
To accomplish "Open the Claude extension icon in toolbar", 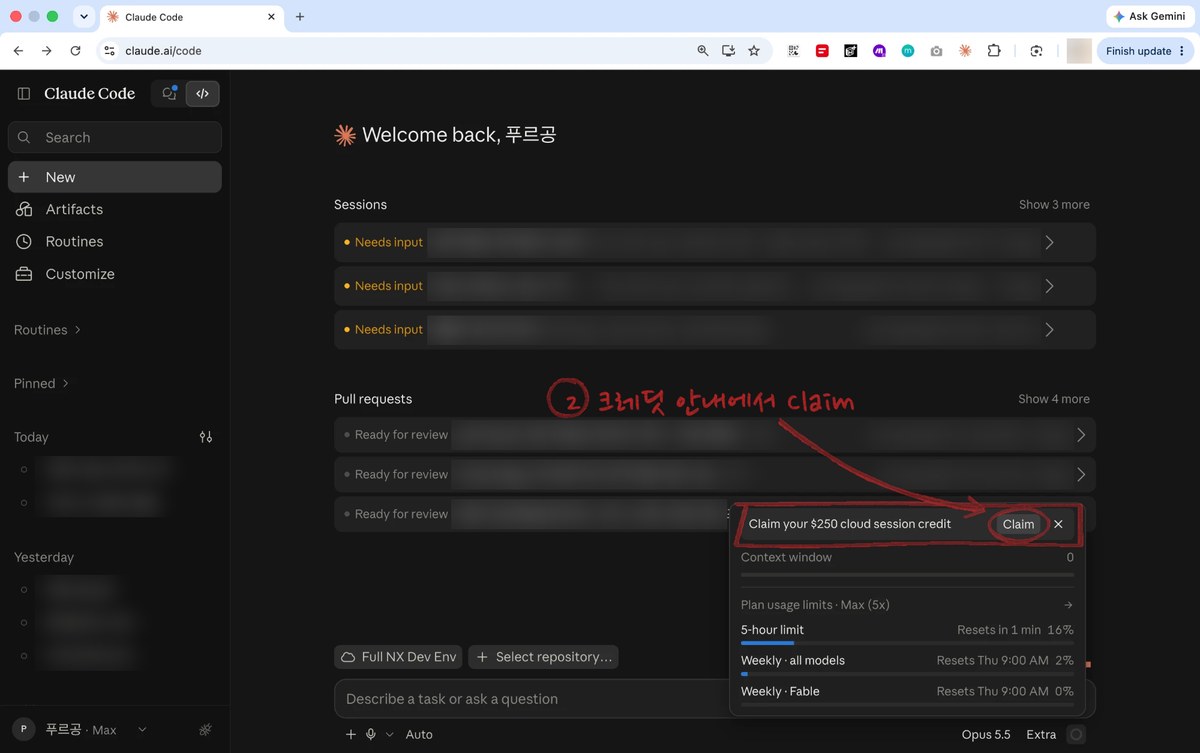I will 965,51.
